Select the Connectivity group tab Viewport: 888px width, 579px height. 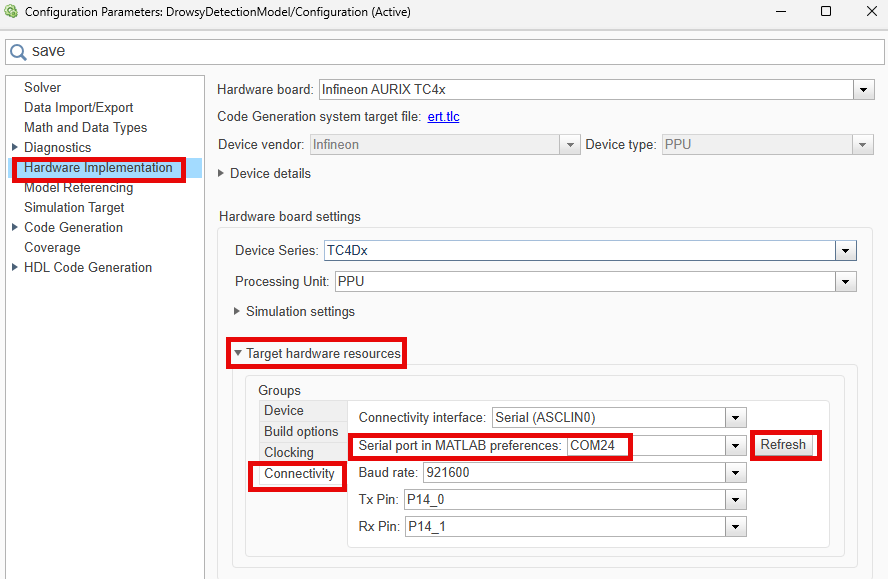[300, 474]
